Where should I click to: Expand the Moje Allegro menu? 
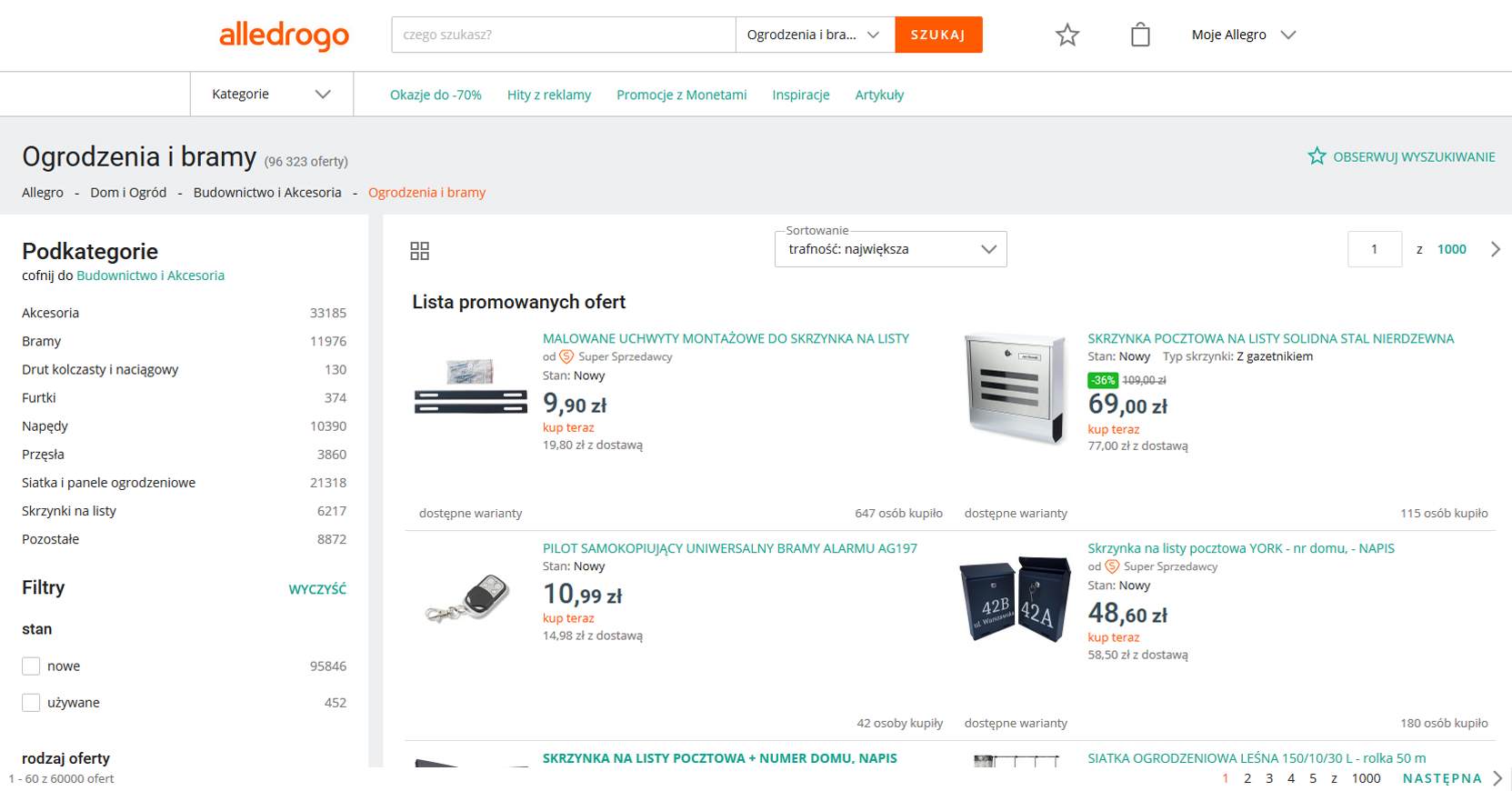tap(1242, 35)
